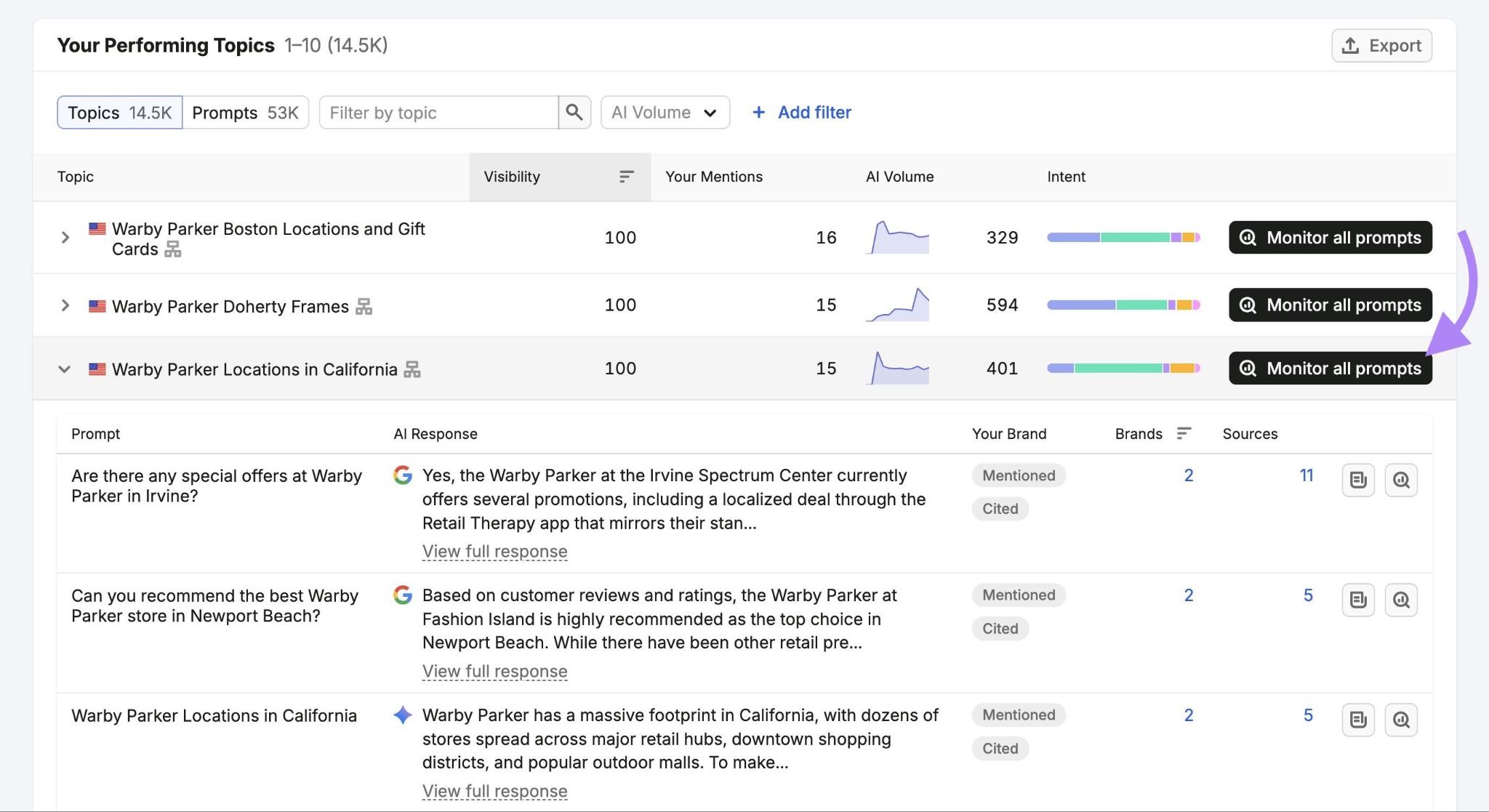The image size is (1489, 812).
Task: Click the US flag icon on Boston Locations row
Action: pyautogui.click(x=97, y=229)
